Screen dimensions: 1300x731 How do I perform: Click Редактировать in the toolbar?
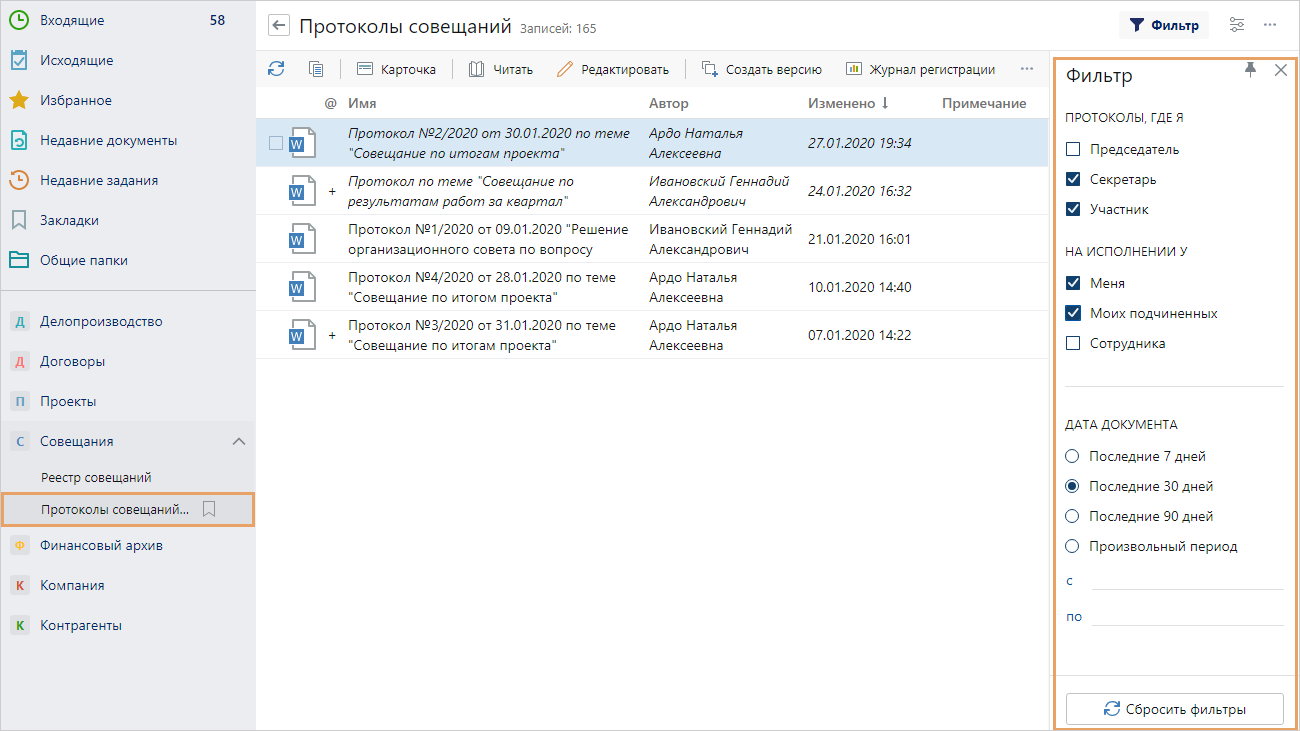(613, 69)
